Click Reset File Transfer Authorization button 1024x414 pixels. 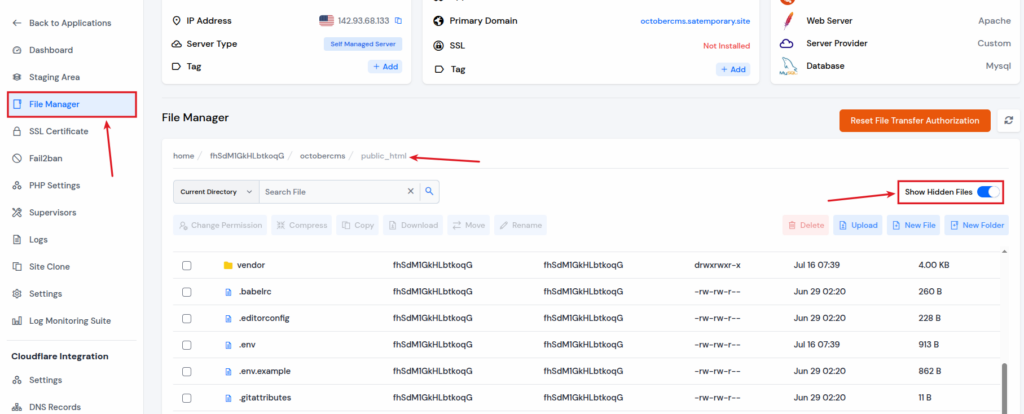915,121
